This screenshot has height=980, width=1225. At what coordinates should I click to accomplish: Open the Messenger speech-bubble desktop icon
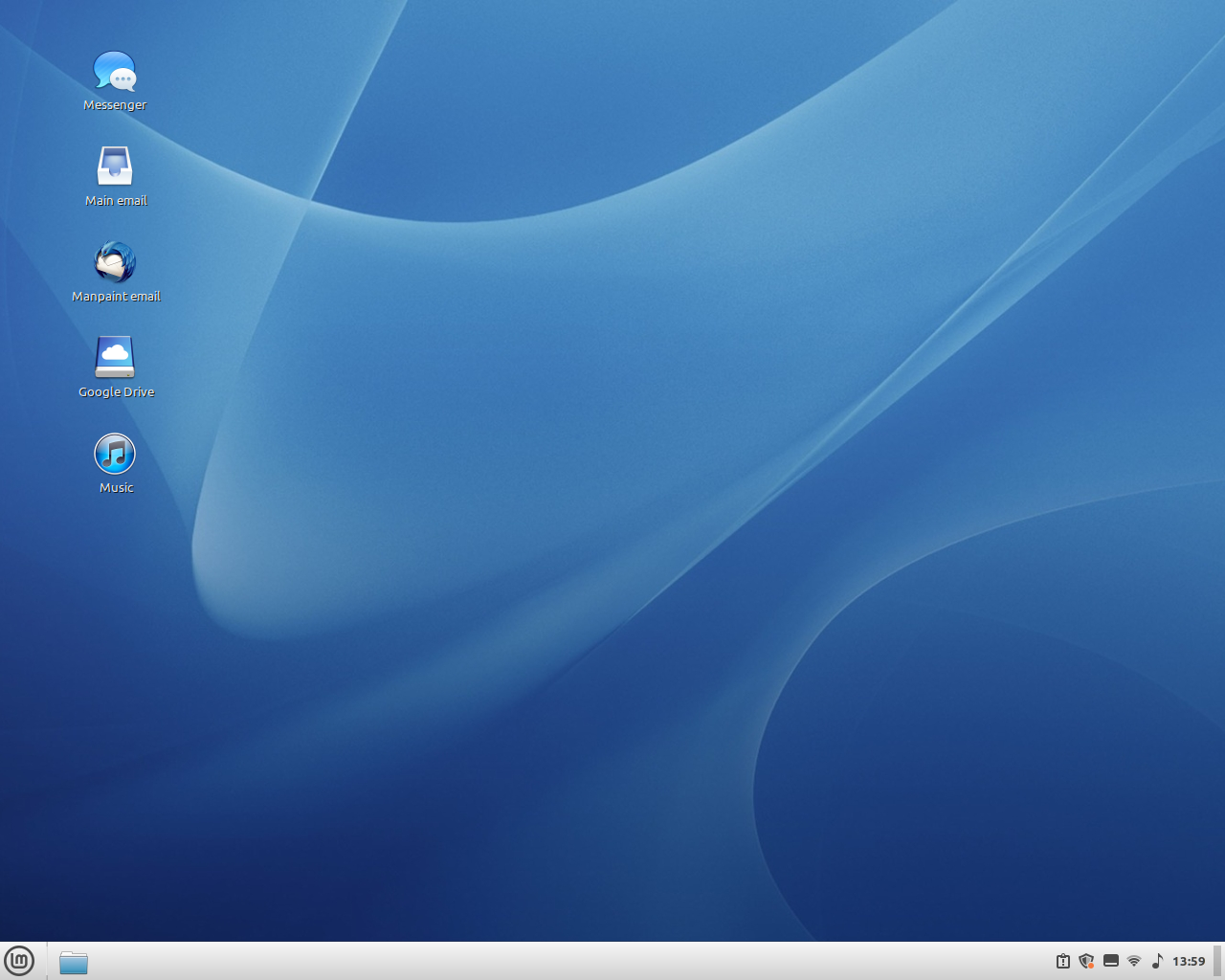click(x=115, y=72)
